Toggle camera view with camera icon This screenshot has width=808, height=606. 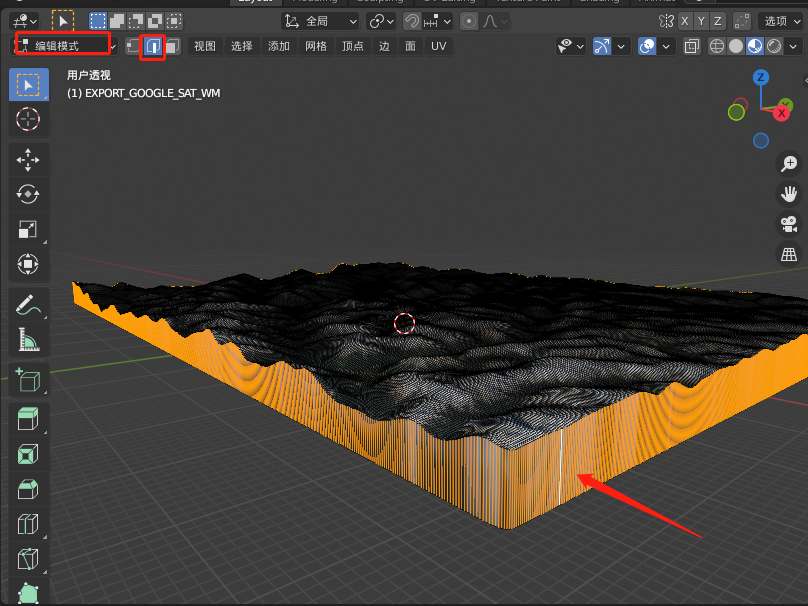[x=789, y=223]
